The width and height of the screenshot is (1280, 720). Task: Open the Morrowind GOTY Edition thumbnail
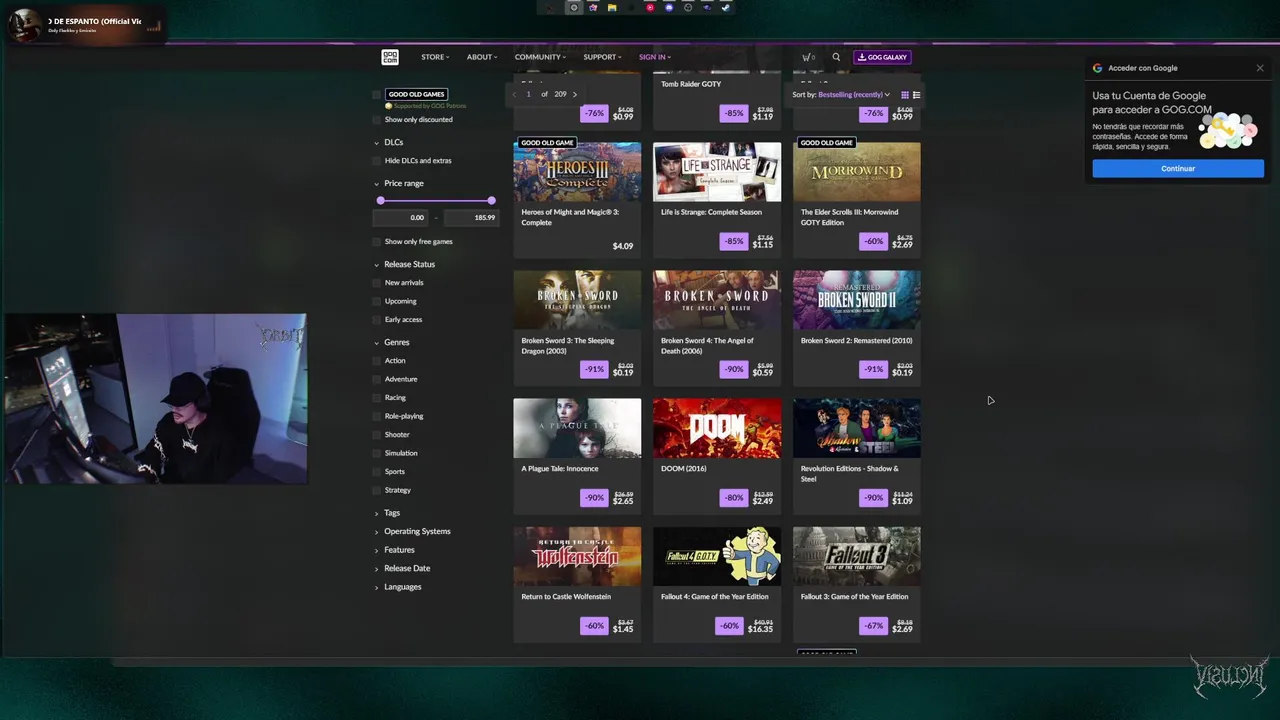tap(857, 172)
